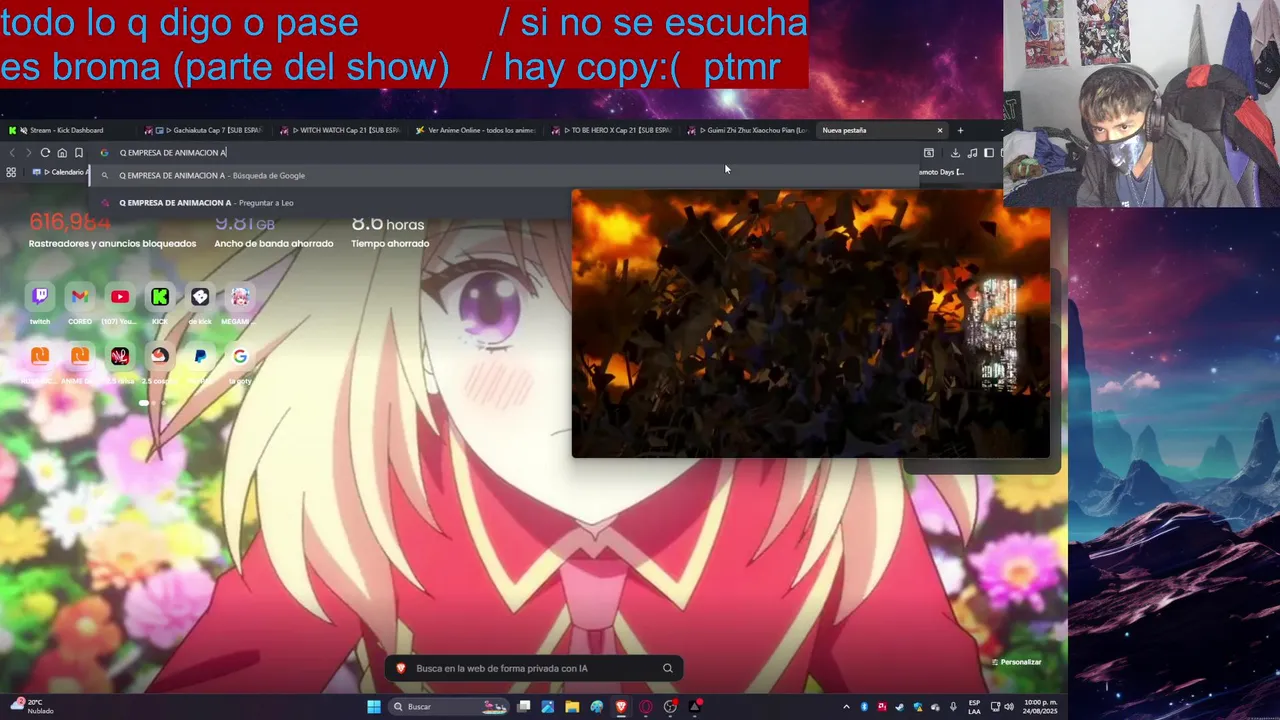Switch to Guimi Zhi Zhu tab
This screenshot has height=720, width=1280.
pyautogui.click(x=747, y=130)
